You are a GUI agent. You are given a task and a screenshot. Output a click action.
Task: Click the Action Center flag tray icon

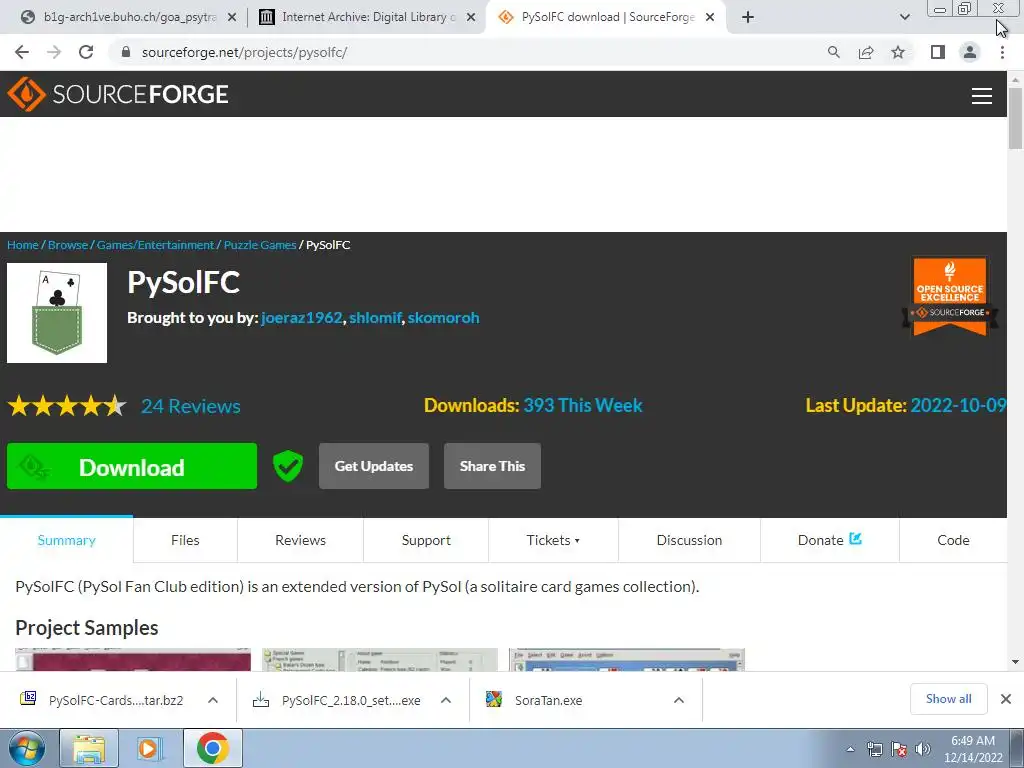point(899,749)
